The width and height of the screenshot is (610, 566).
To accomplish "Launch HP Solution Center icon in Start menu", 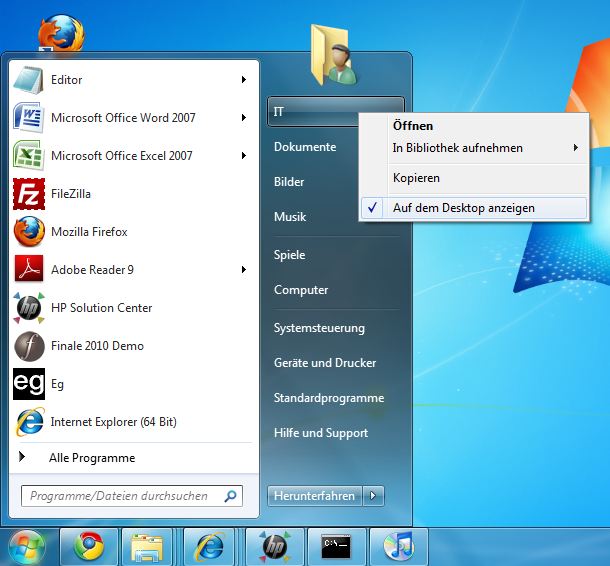I will [29, 308].
